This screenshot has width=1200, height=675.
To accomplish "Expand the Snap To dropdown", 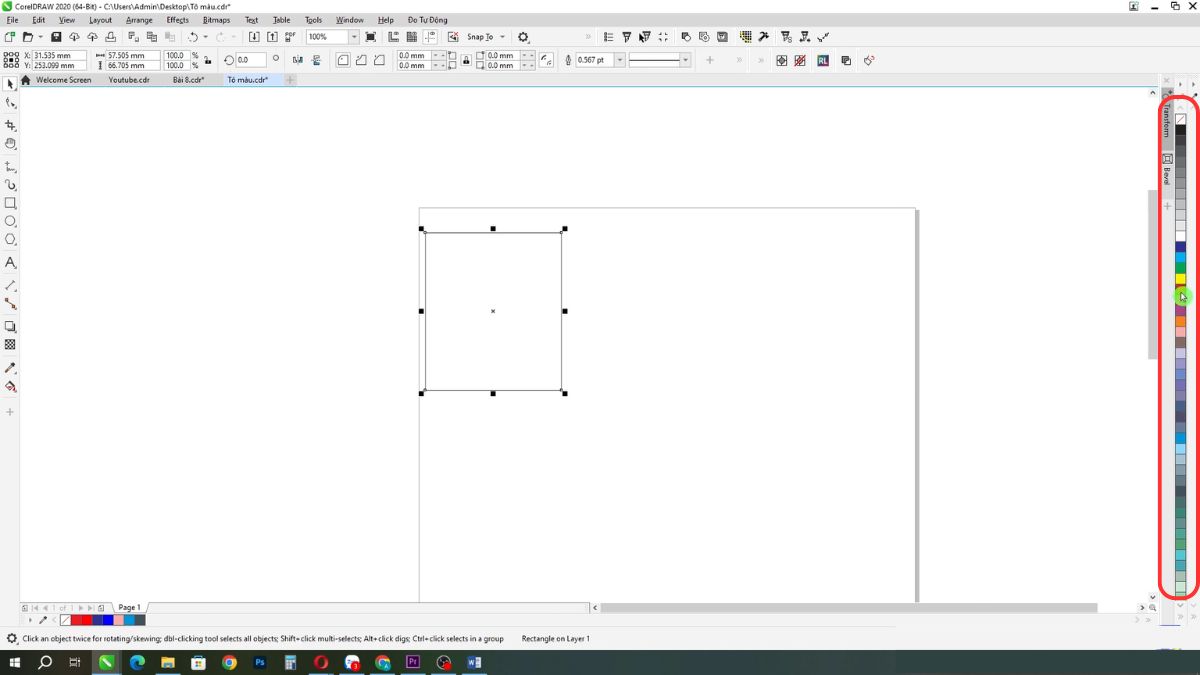I will [x=502, y=37].
